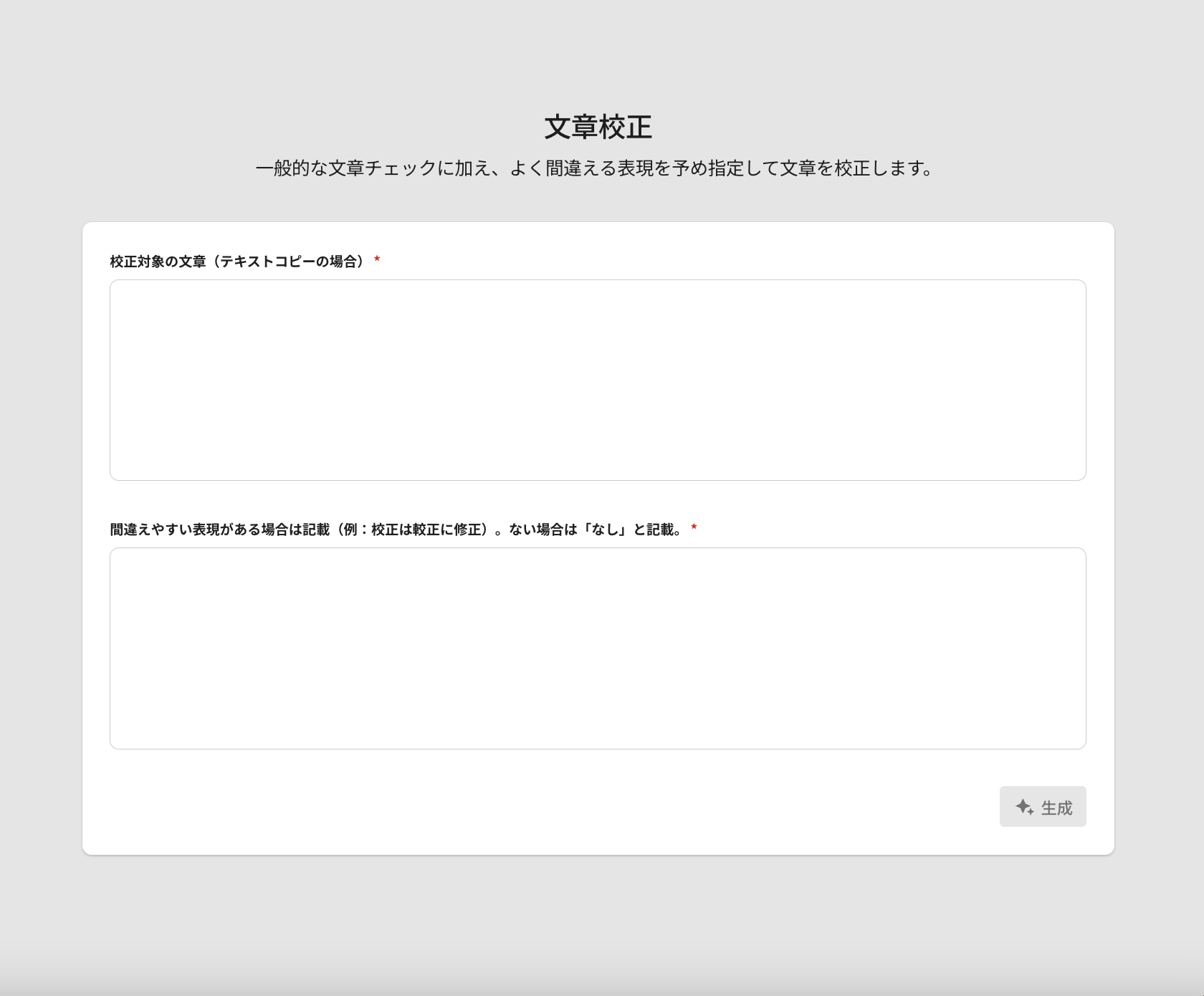The height and width of the screenshot is (996, 1204).
Task: Click the description text under 文章校正
Action: [595, 168]
